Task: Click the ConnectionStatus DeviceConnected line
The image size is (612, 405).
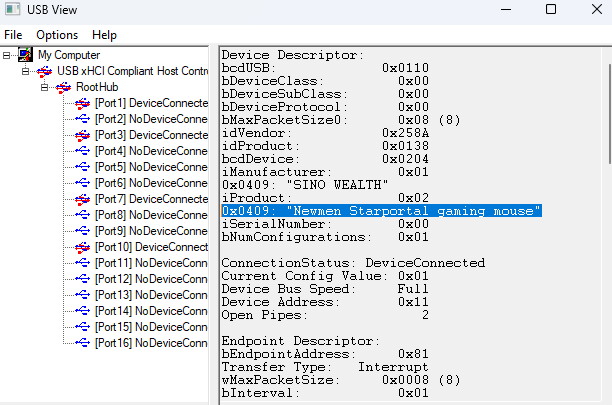Action: tap(353, 263)
